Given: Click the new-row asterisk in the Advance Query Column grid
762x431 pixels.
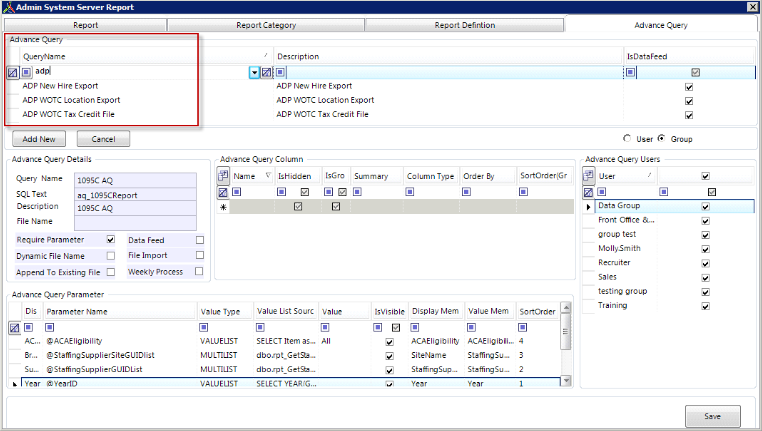Looking at the screenshot, I should [223, 207].
